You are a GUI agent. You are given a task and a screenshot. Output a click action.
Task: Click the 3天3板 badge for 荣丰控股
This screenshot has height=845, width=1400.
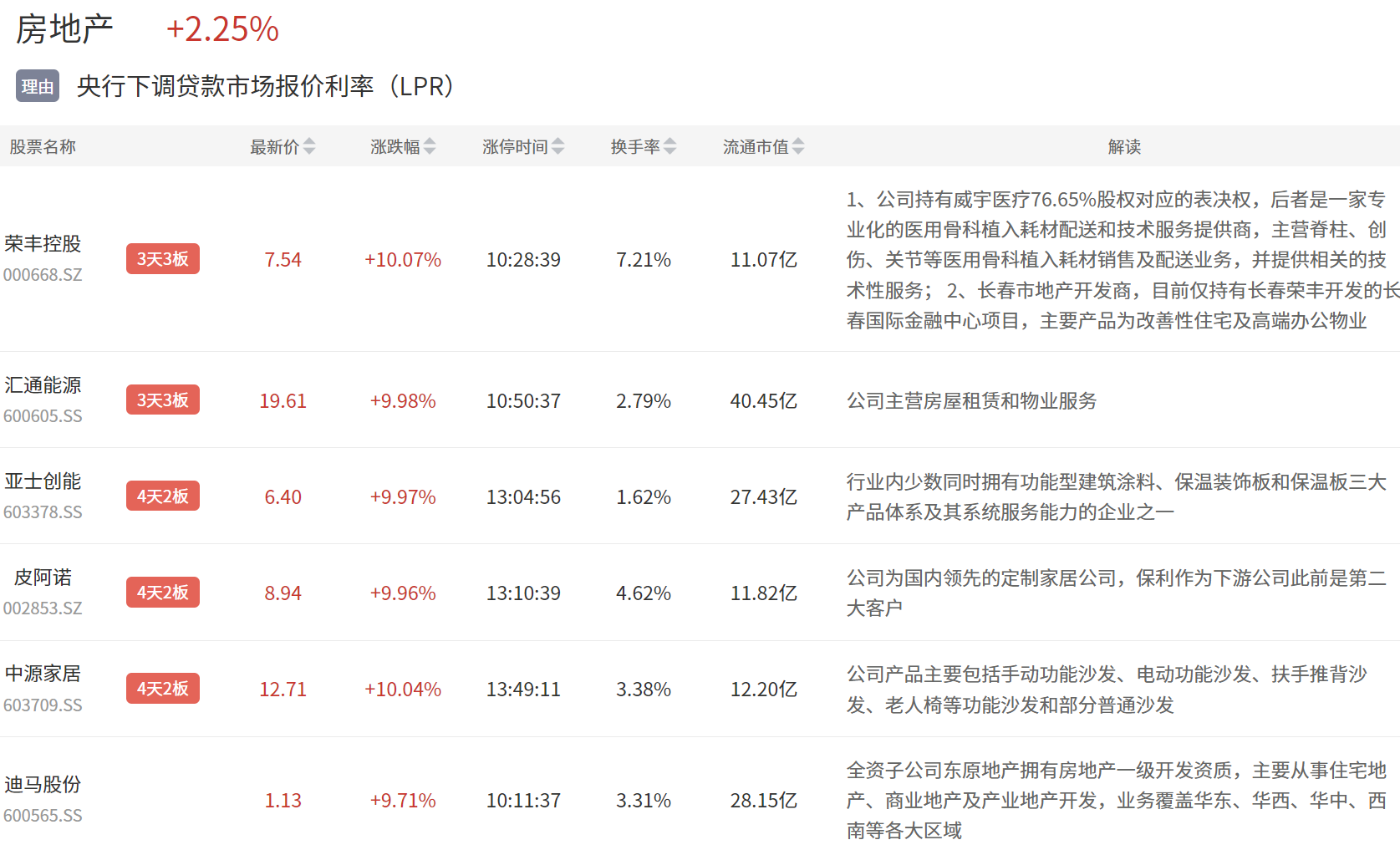click(x=163, y=259)
